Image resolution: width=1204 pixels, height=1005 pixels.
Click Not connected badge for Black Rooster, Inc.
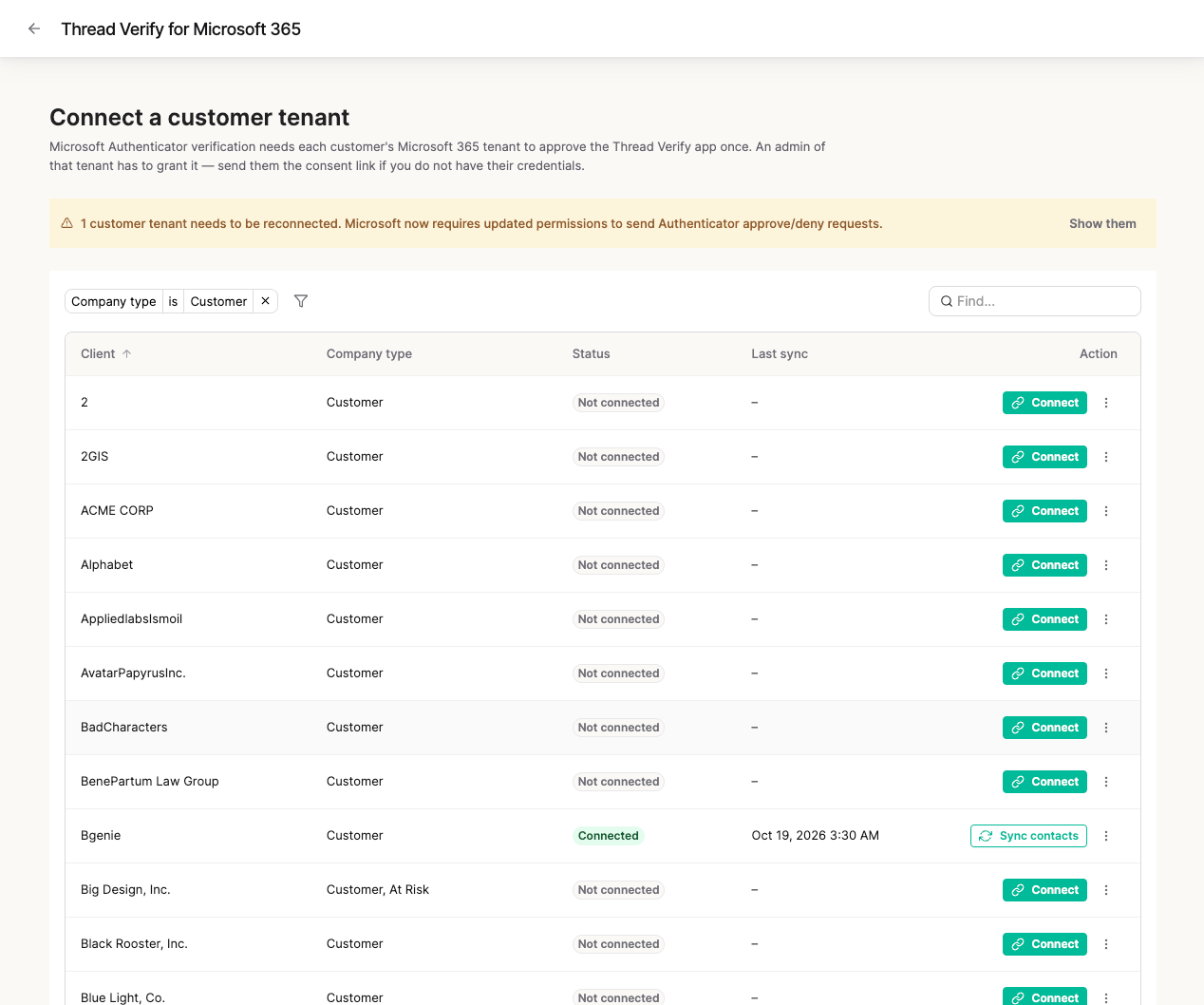618,944
